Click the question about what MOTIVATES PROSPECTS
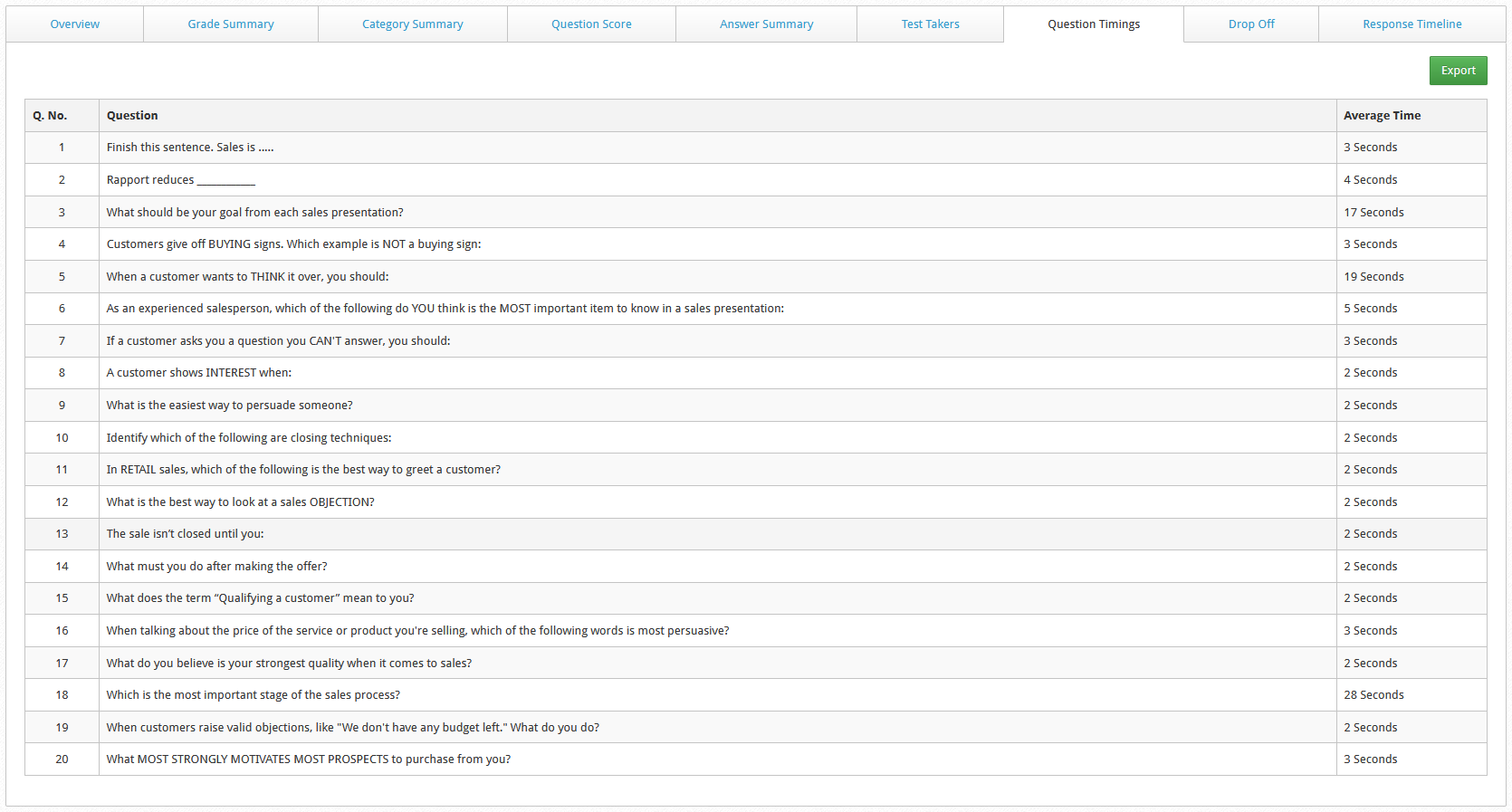 pyautogui.click(x=308, y=759)
